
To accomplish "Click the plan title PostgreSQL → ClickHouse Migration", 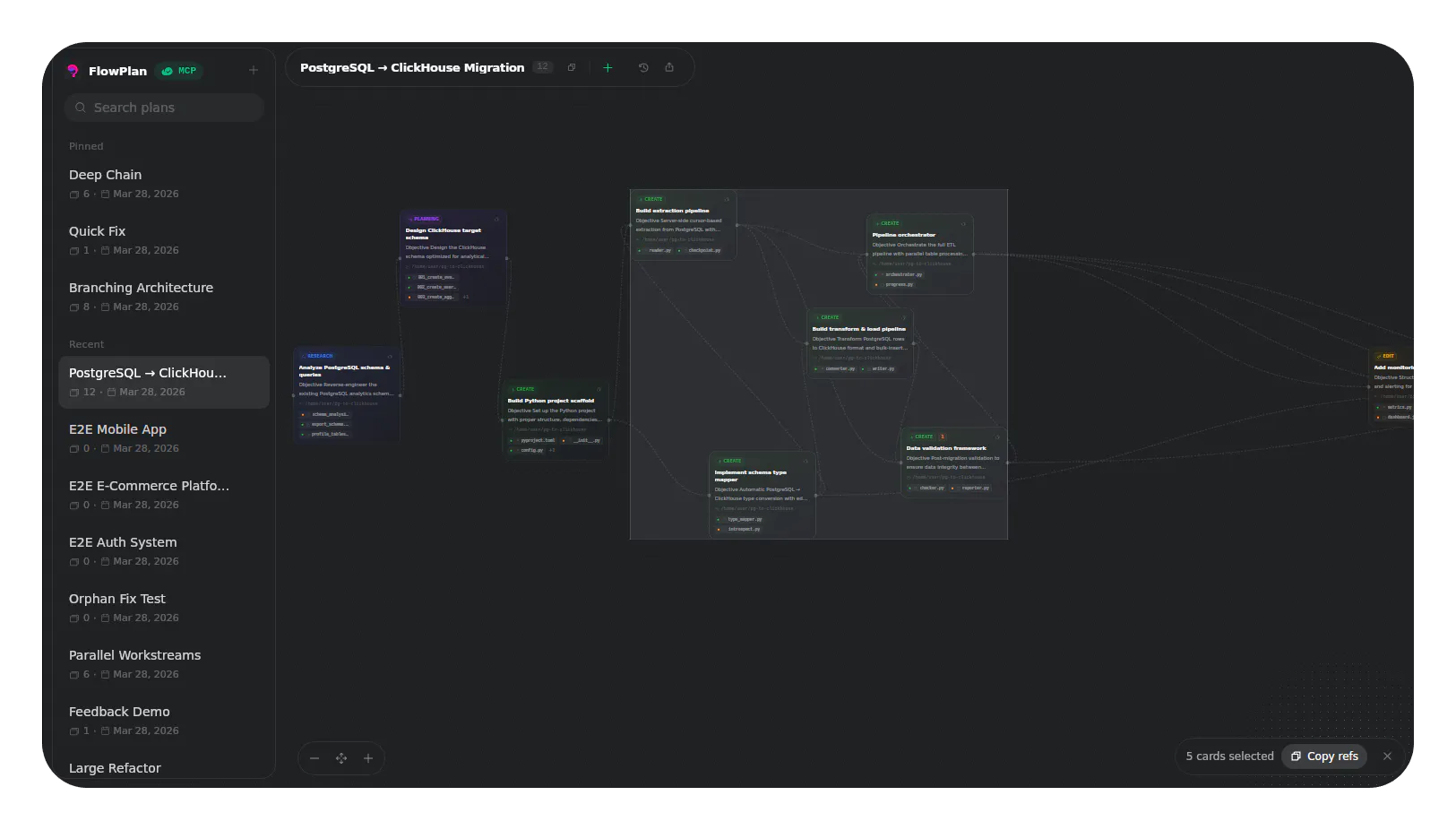I will click(x=412, y=68).
